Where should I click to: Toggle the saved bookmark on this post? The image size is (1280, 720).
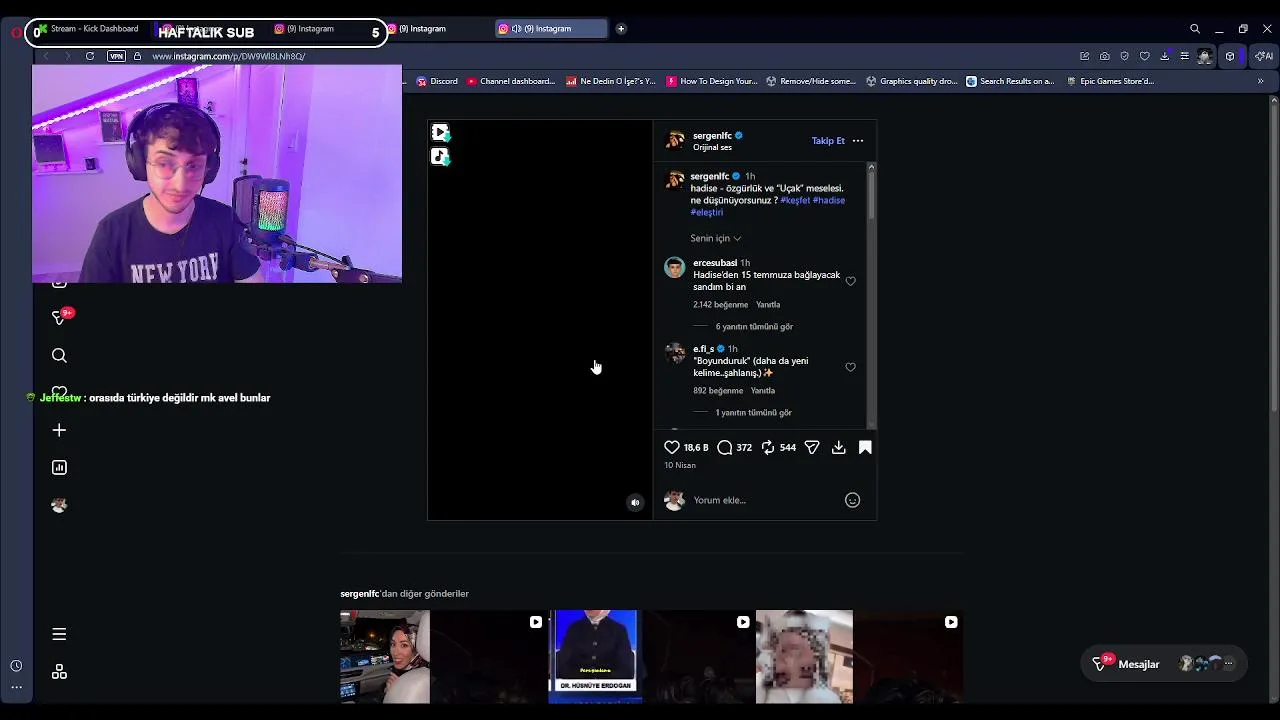pos(865,447)
